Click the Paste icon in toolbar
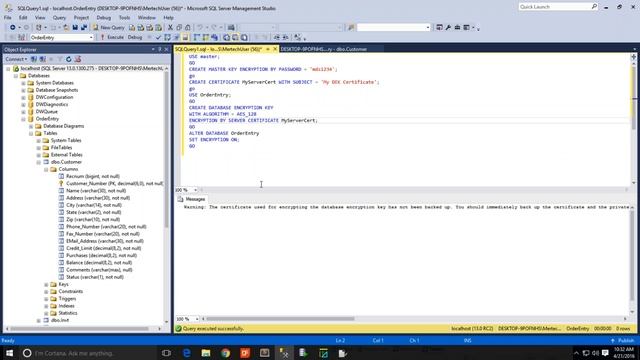The height and width of the screenshot is (360, 640). click(188, 27)
